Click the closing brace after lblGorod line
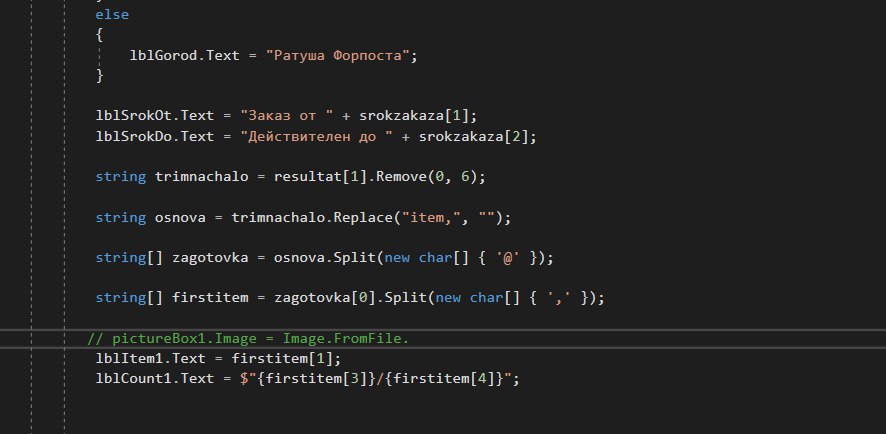The image size is (886, 434). [99, 75]
